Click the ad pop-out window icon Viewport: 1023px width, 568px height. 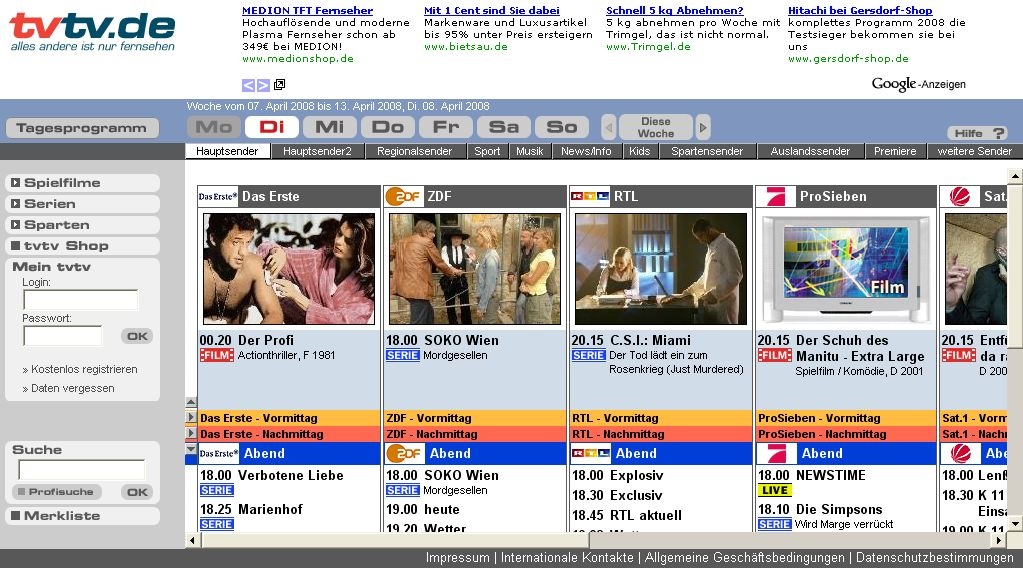point(279,84)
